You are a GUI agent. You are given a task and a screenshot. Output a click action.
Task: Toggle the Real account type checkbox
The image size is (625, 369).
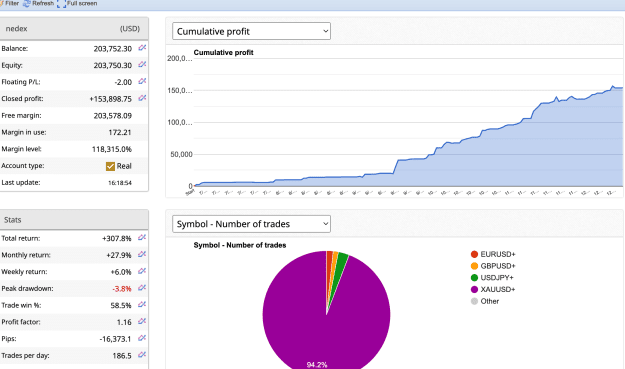[x=110, y=166]
